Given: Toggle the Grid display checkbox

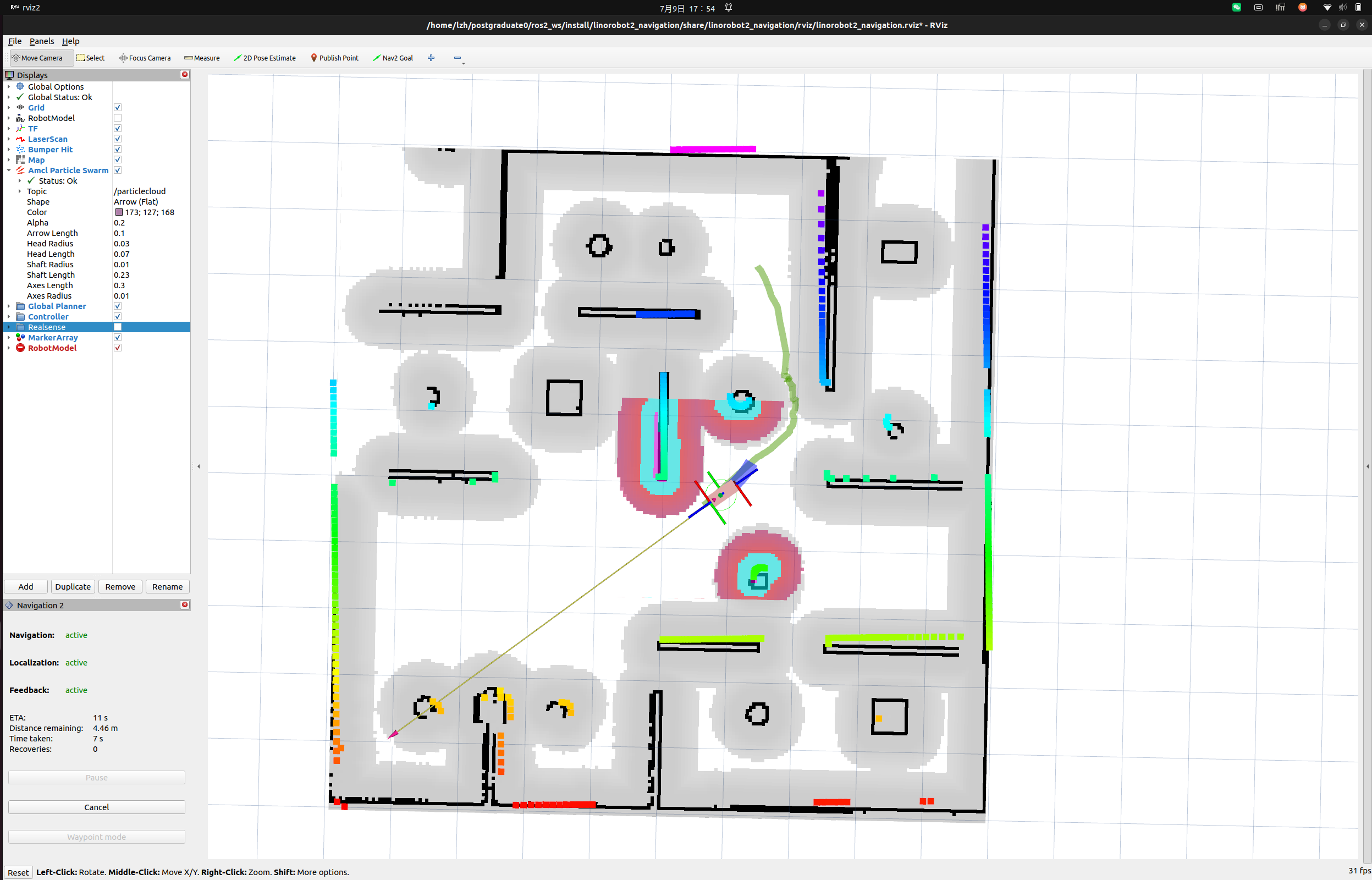Looking at the screenshot, I should (x=117, y=107).
